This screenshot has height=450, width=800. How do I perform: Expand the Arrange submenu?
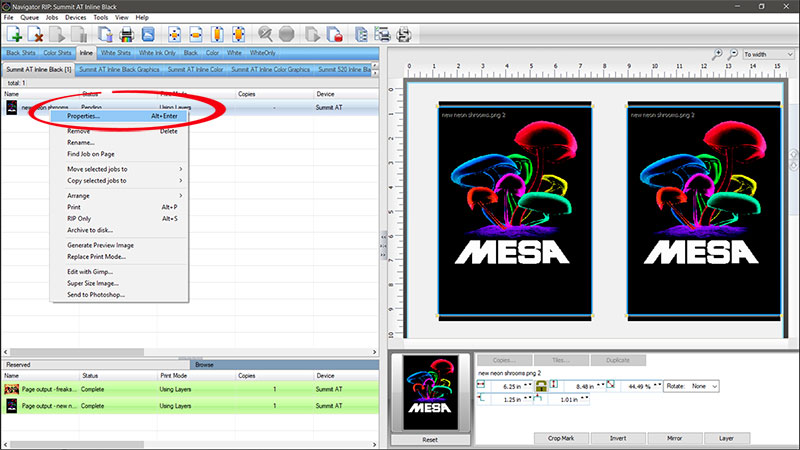[x=124, y=195]
